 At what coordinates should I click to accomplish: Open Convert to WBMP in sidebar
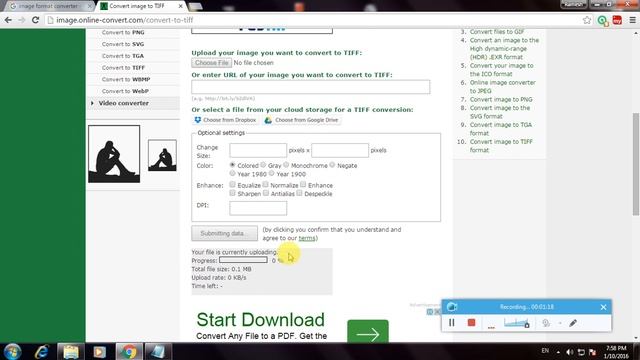126,80
